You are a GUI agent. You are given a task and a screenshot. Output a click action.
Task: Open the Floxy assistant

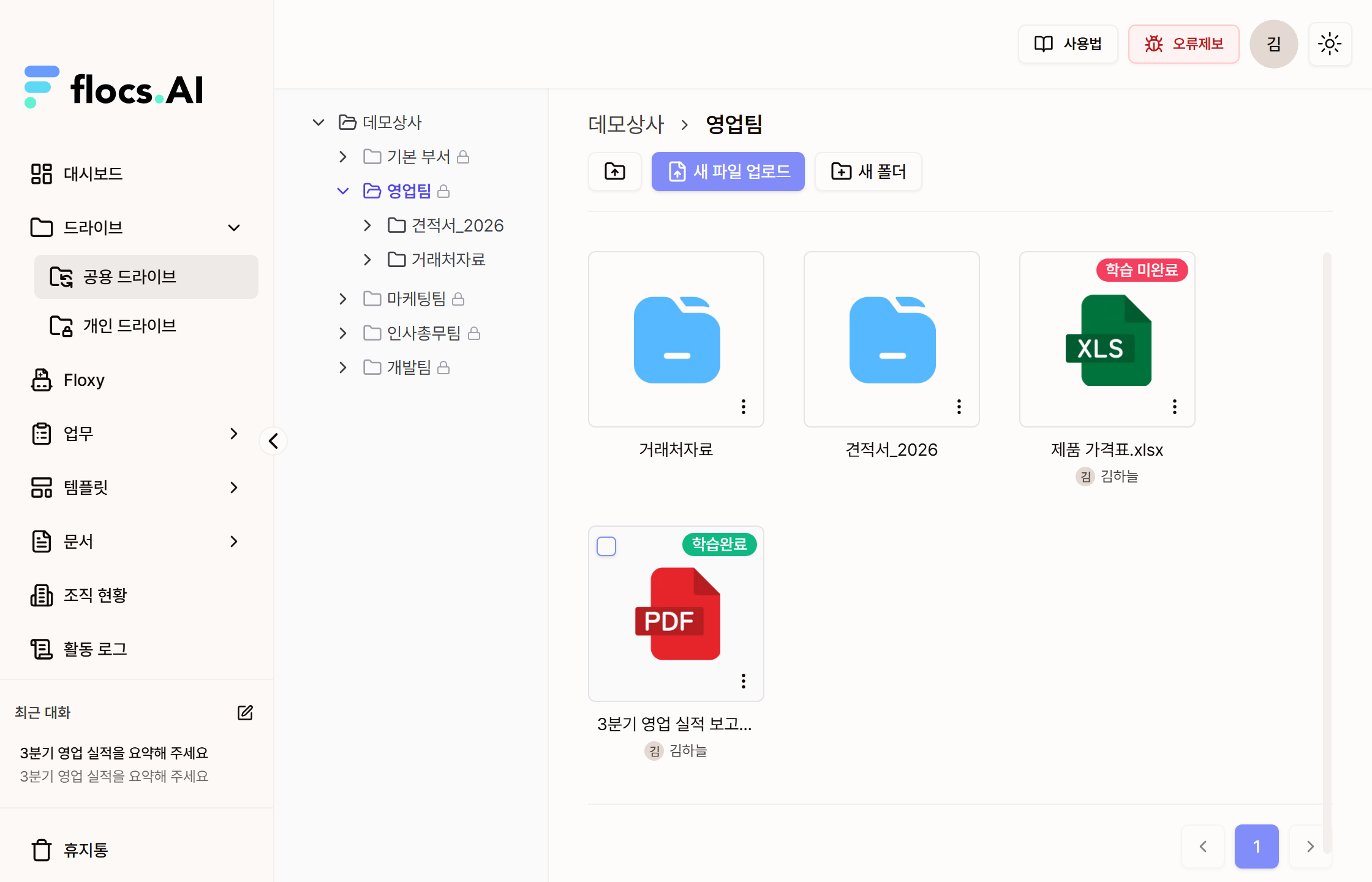pyautogui.click(x=67, y=380)
